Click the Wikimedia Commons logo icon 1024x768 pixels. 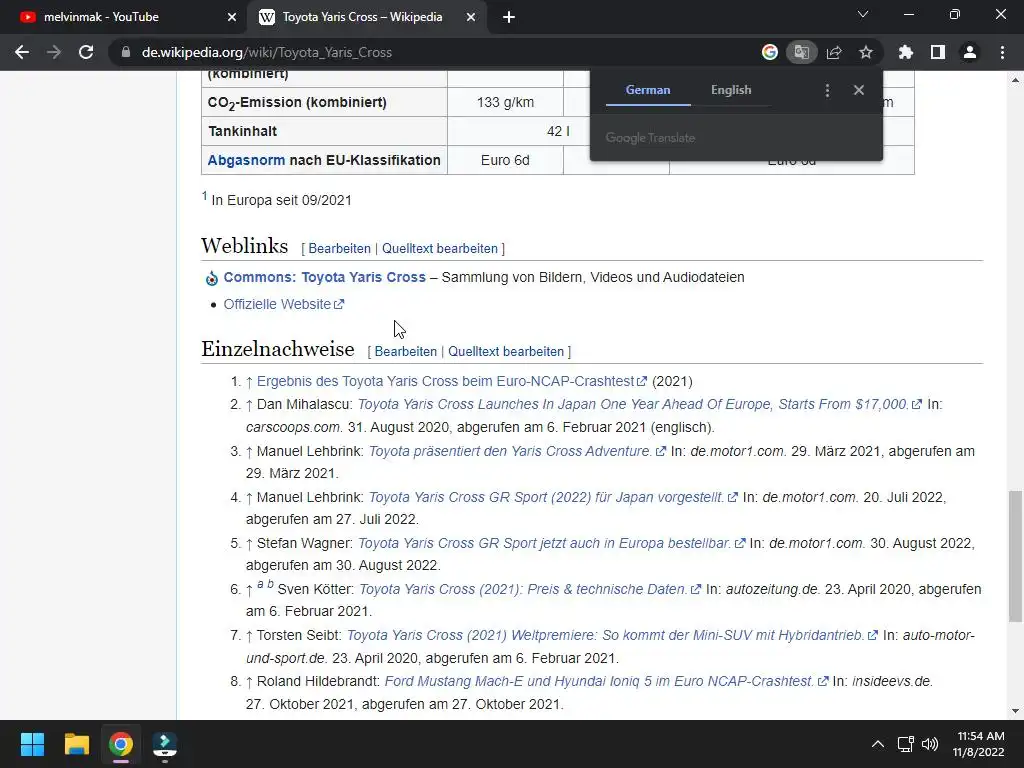212,278
